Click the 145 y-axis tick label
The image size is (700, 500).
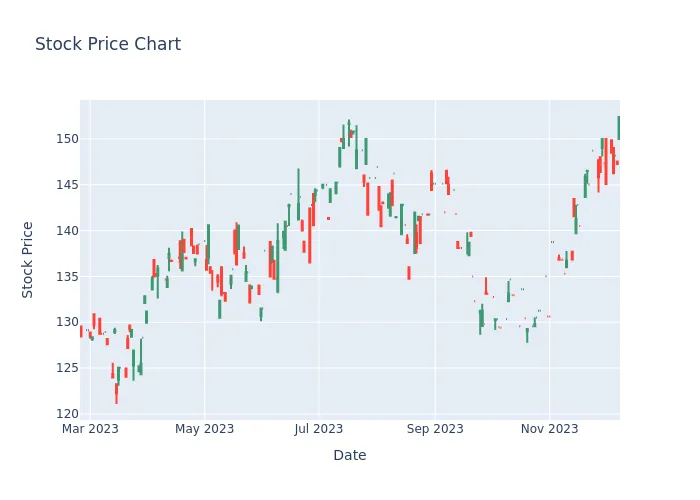coord(67,185)
